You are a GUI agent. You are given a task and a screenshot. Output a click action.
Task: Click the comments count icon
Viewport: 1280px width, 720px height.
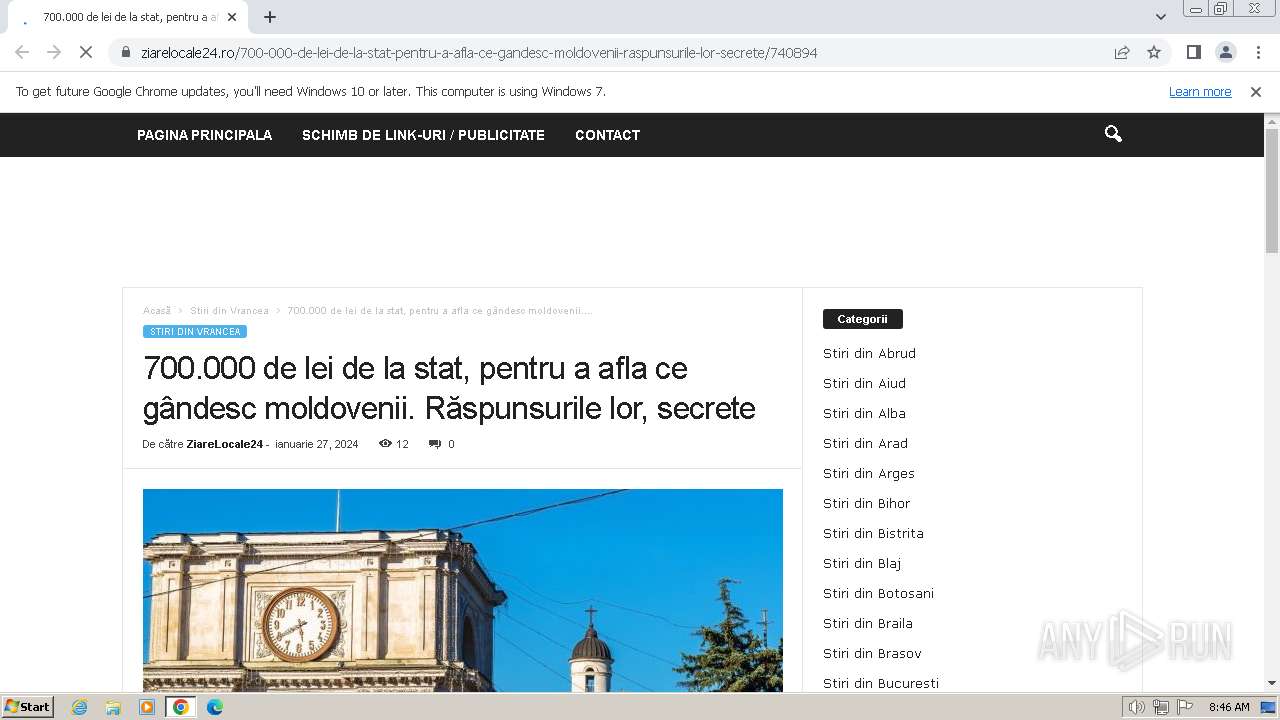point(435,444)
